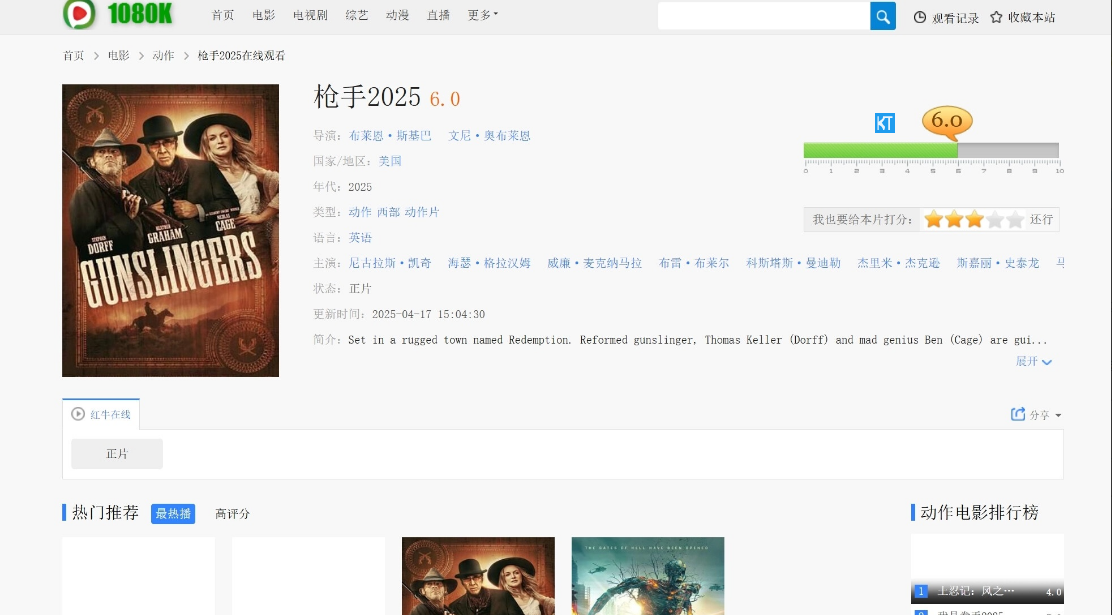This screenshot has width=1112, height=615.
Task: Click 首页 in the breadcrumb
Action: coord(74,55)
